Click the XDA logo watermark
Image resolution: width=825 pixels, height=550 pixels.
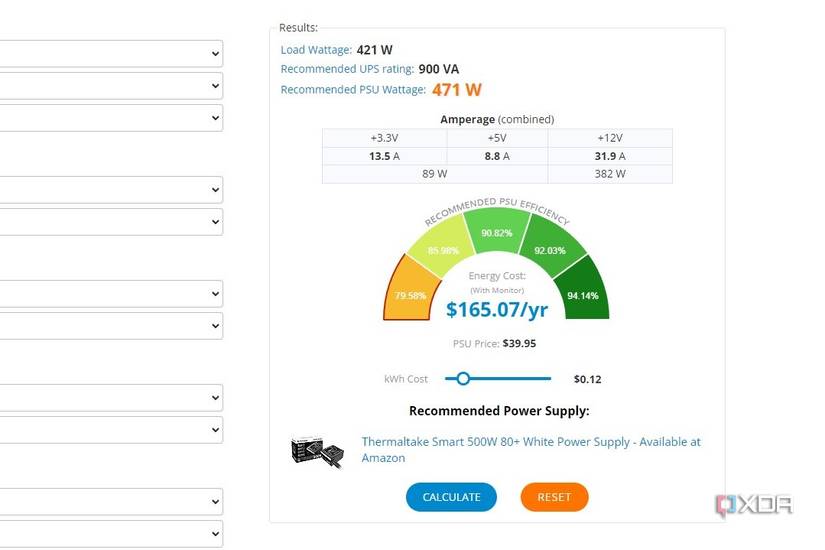(x=754, y=504)
